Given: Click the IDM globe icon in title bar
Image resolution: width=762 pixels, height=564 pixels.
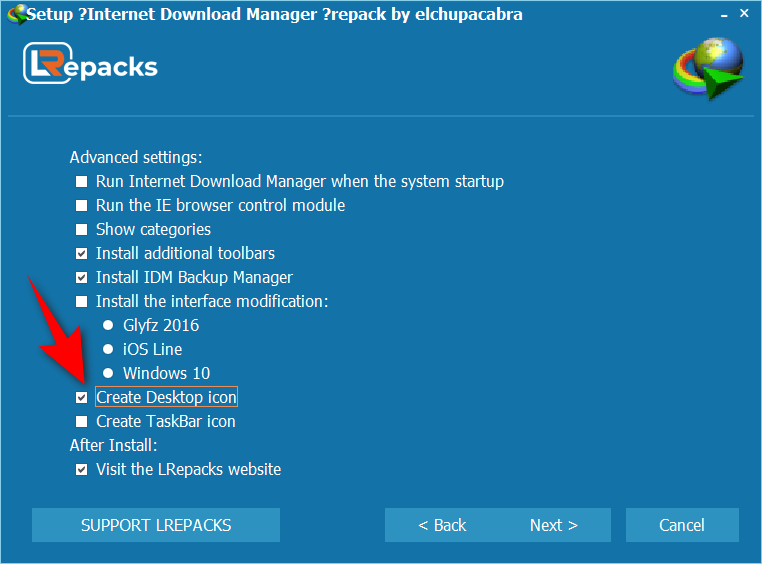Looking at the screenshot, I should tap(17, 14).
